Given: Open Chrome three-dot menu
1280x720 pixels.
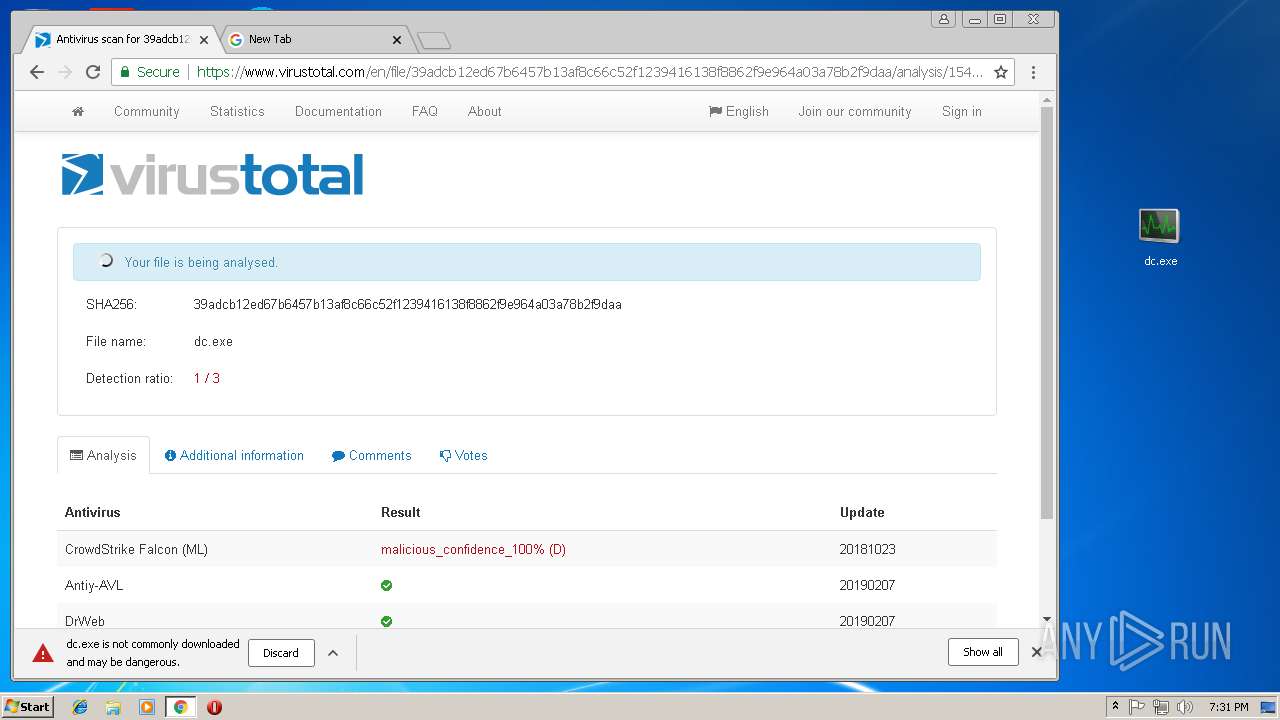Looking at the screenshot, I should point(1033,72).
